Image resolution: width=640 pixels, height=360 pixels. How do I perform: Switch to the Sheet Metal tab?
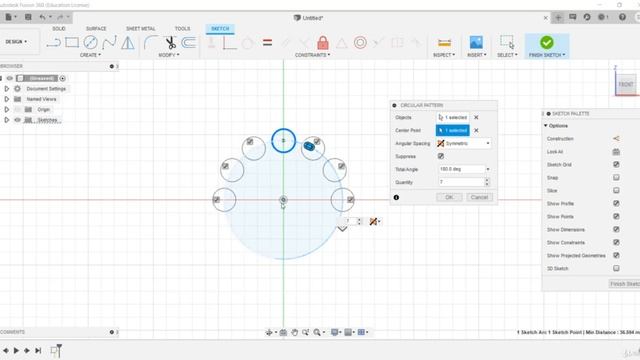coord(140,29)
